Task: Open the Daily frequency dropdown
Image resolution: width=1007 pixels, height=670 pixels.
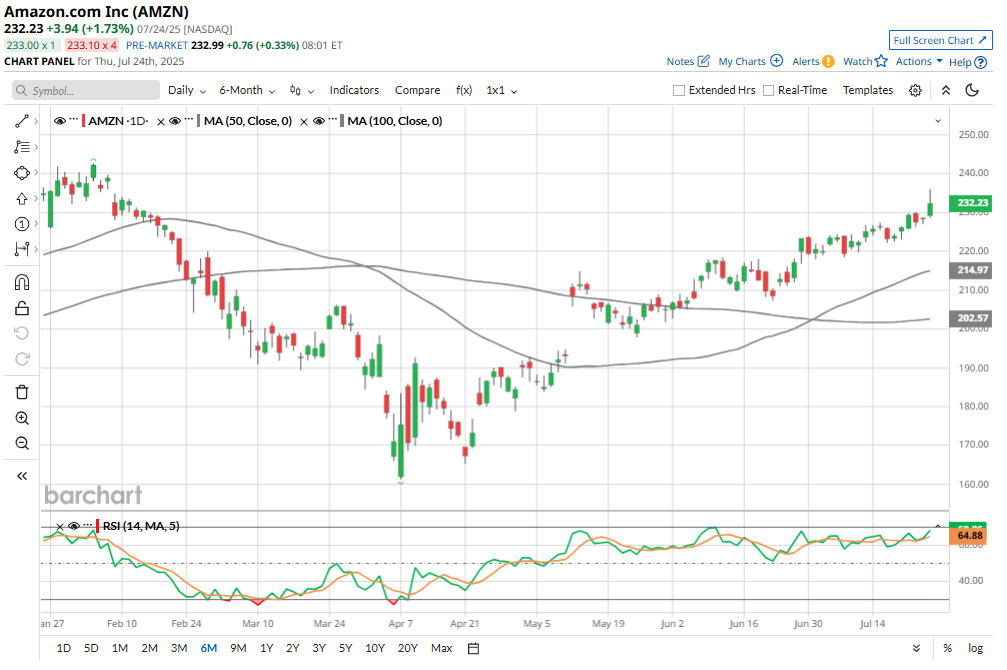Action: coord(187,91)
